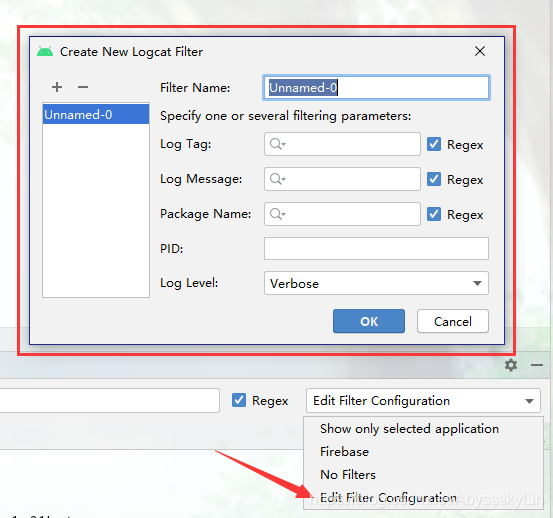Click into the PID field

point(376,249)
